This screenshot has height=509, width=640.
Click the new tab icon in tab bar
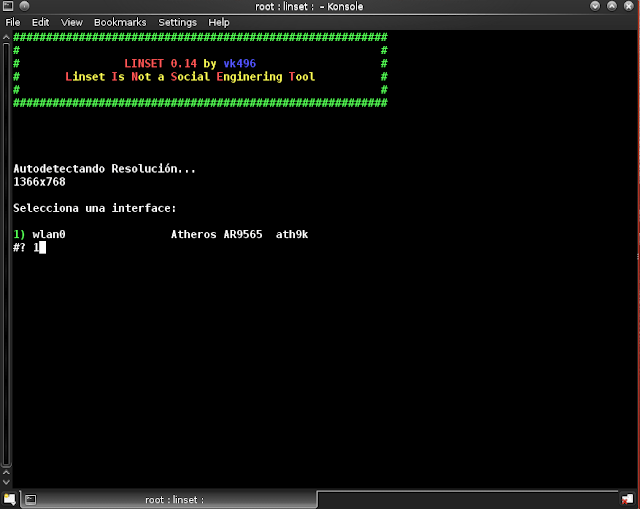point(10,499)
